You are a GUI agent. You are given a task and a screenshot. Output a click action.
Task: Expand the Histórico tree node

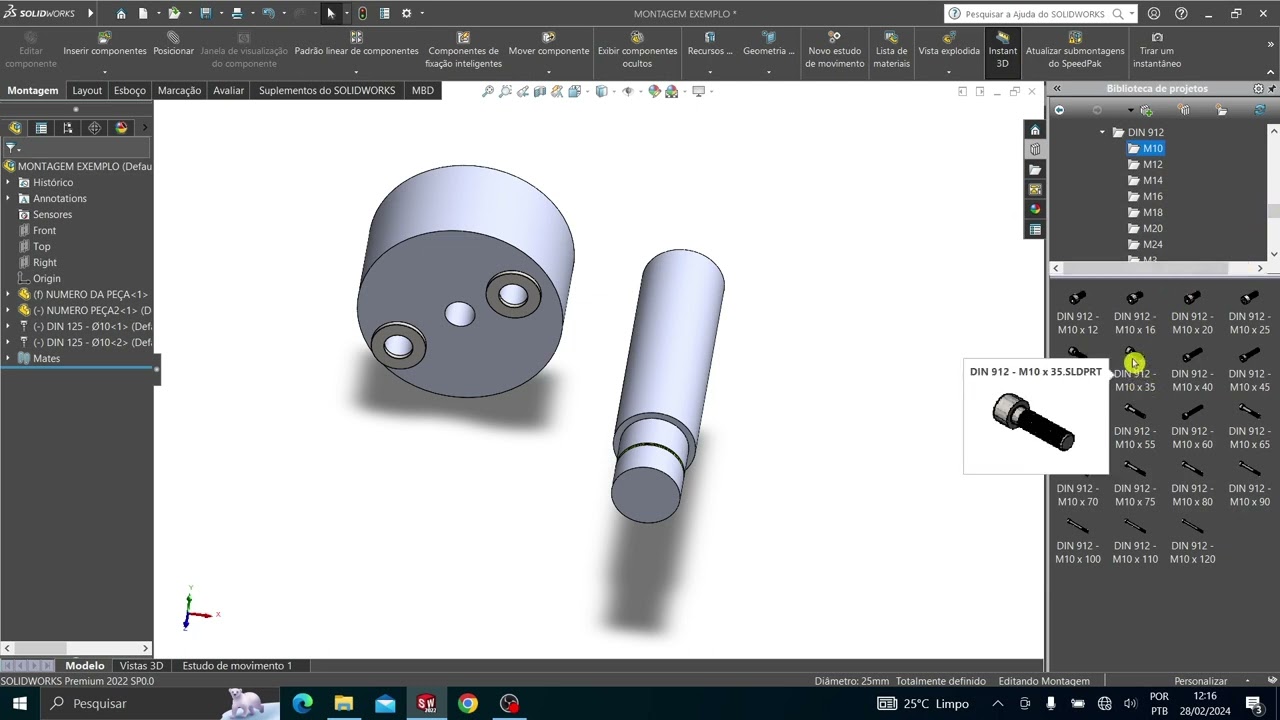8,182
